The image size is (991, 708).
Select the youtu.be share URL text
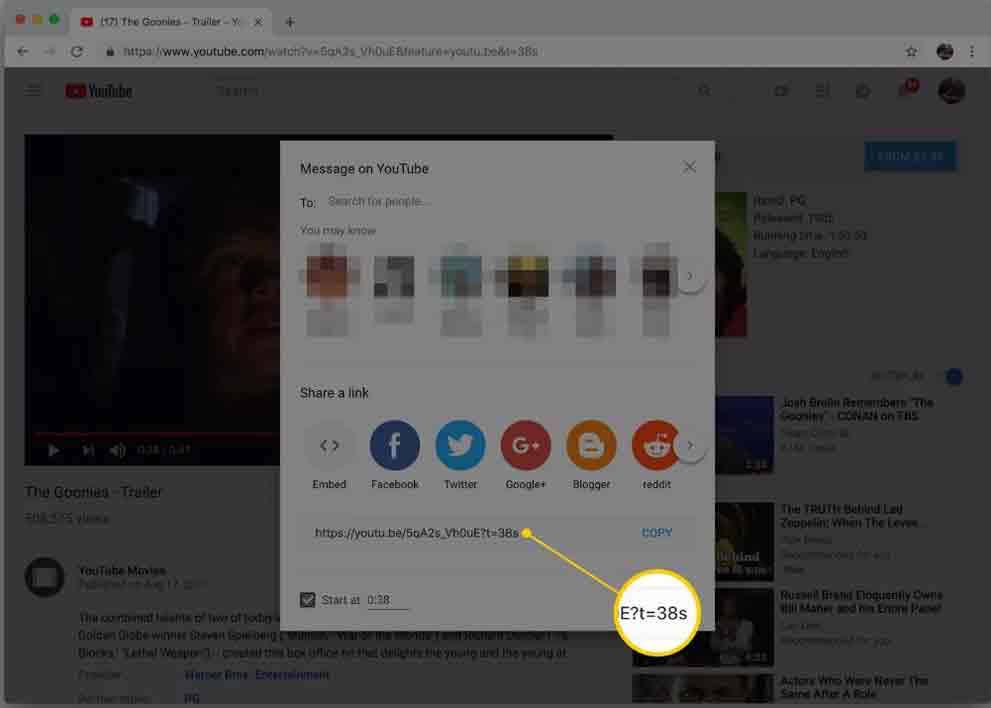[416, 533]
